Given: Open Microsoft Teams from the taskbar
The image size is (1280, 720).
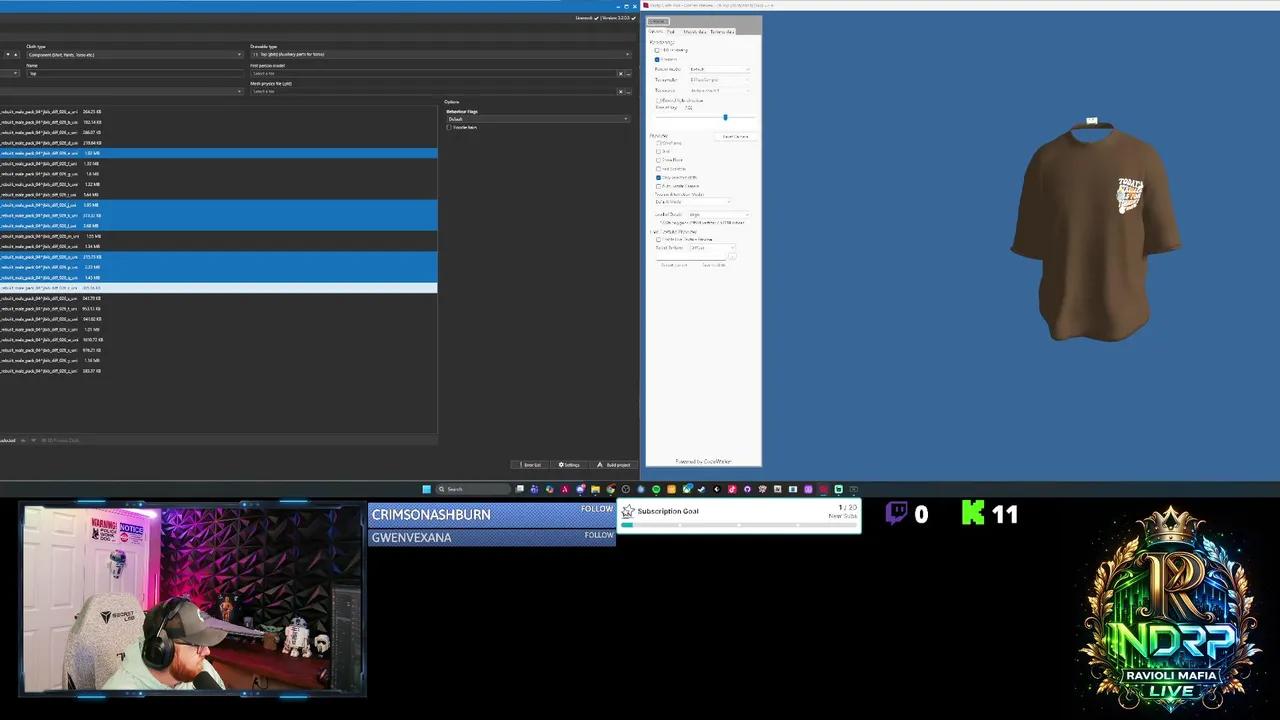Looking at the screenshot, I should (534, 489).
